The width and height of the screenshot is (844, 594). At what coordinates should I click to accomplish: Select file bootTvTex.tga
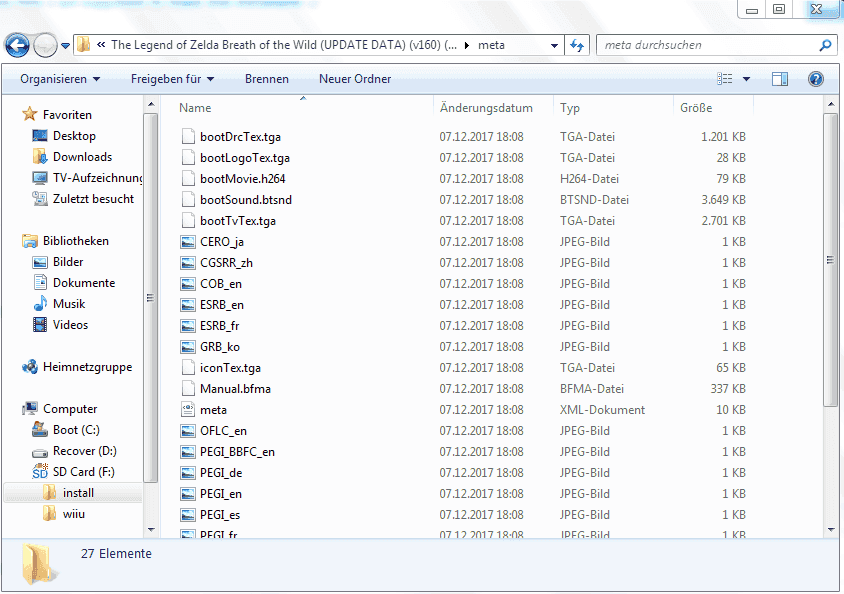point(237,221)
